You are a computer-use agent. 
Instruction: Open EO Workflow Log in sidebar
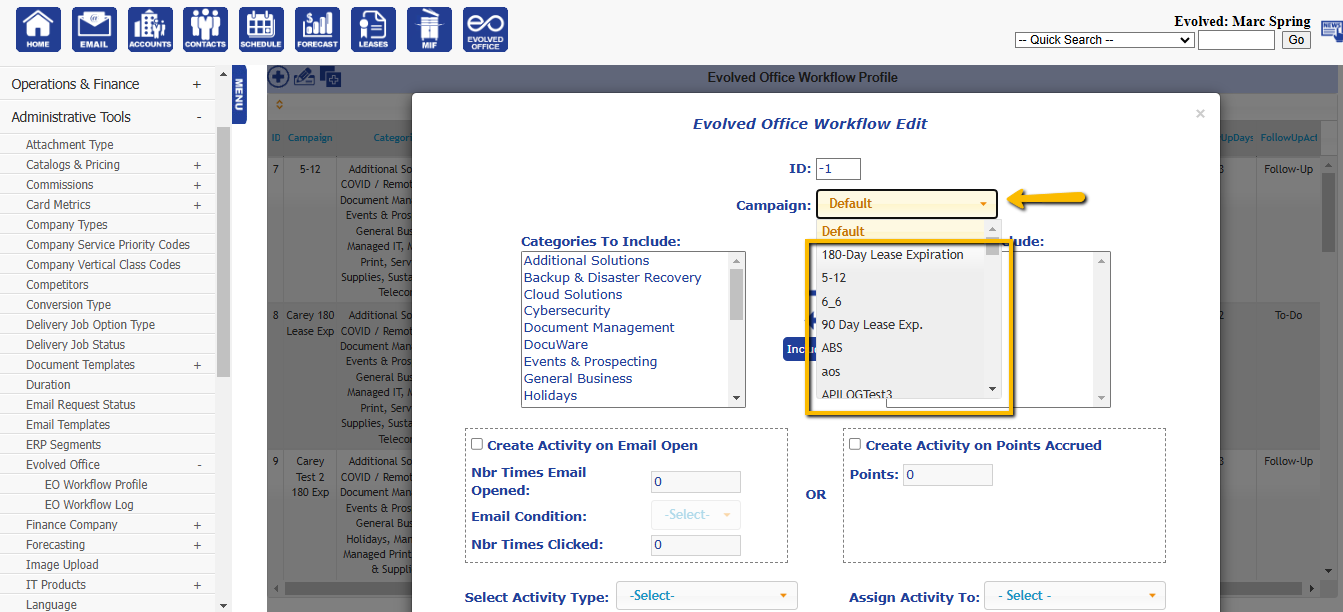(89, 505)
